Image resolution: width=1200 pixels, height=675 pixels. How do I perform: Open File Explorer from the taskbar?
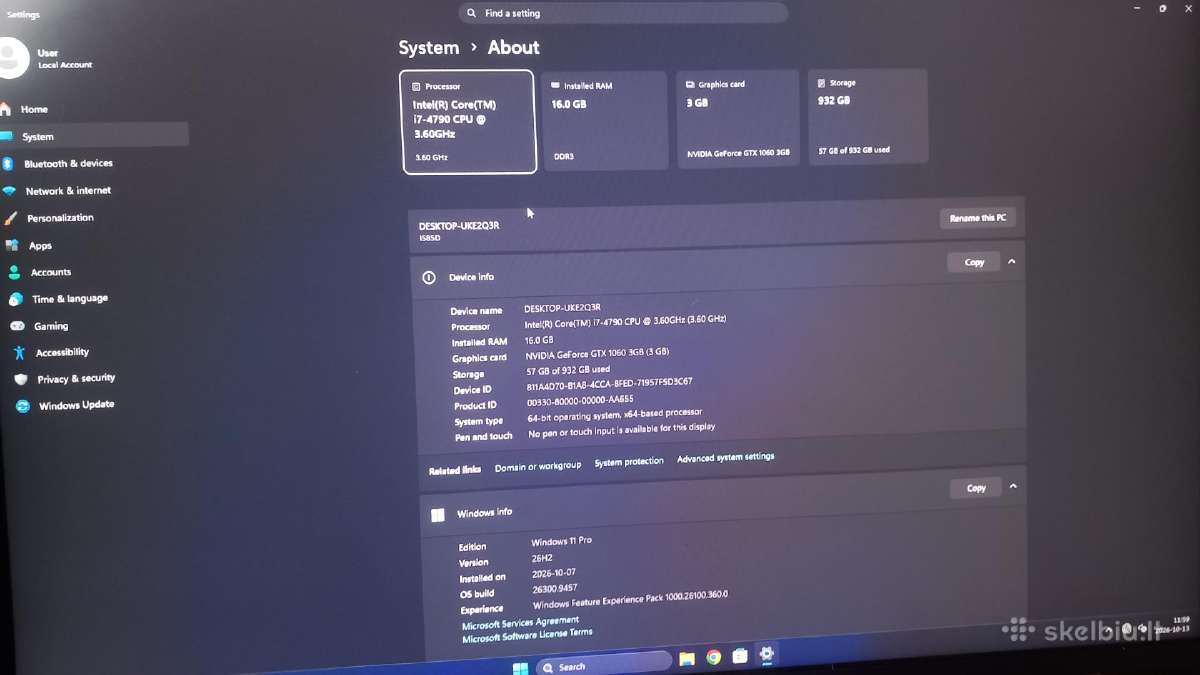pos(687,658)
